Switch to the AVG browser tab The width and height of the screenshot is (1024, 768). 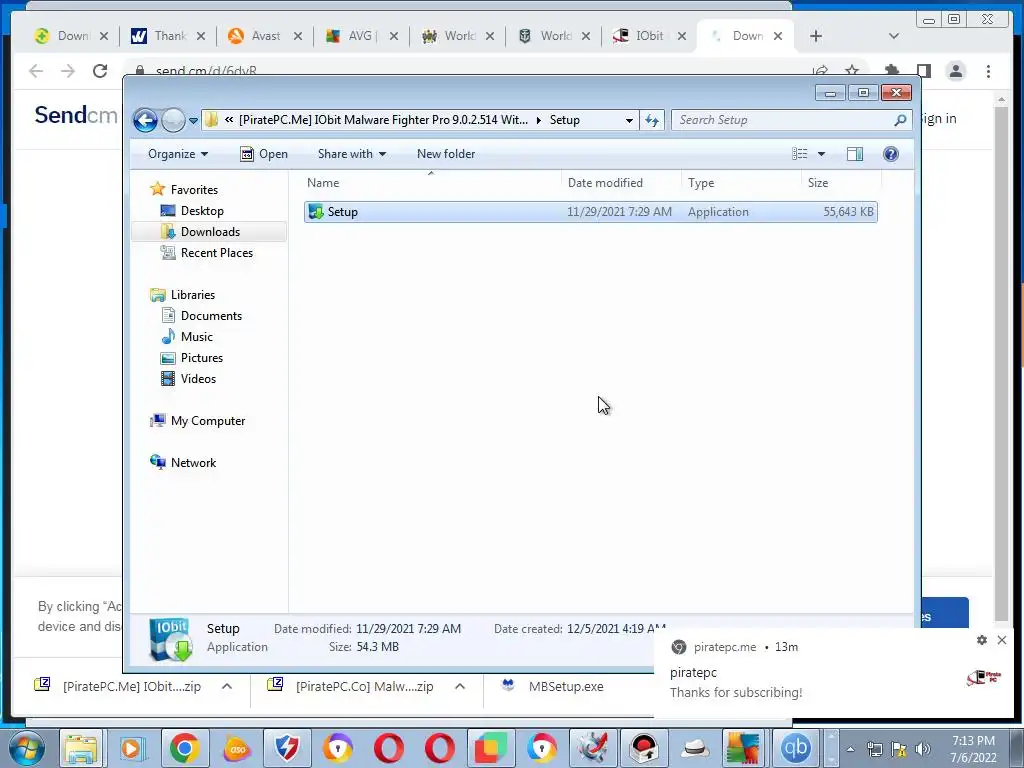(x=360, y=36)
